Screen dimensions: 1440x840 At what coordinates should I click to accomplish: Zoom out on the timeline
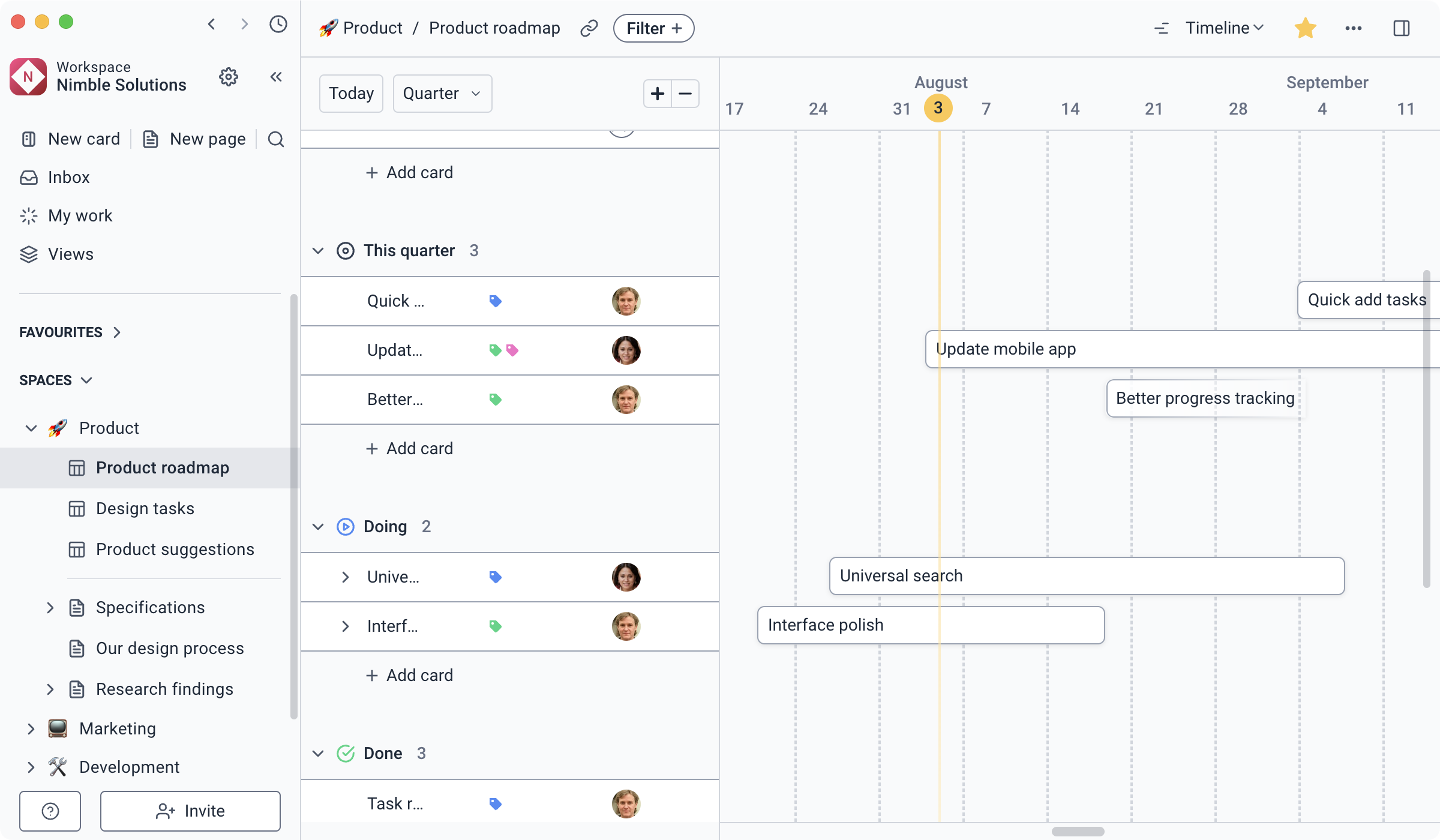click(685, 94)
